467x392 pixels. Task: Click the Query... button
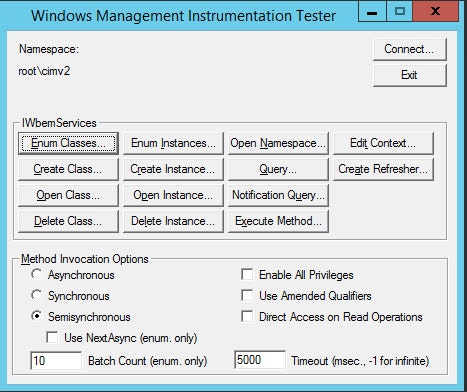(278, 169)
